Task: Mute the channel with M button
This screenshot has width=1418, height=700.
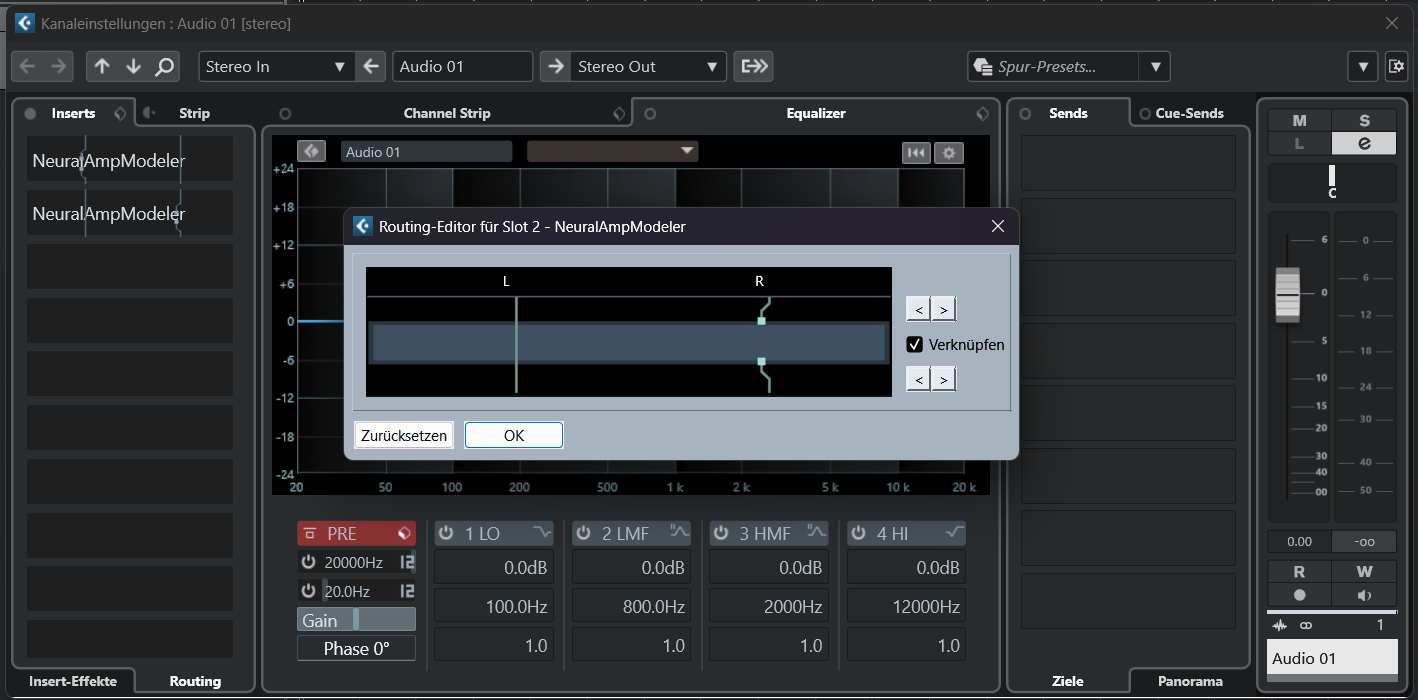Action: tap(1299, 121)
